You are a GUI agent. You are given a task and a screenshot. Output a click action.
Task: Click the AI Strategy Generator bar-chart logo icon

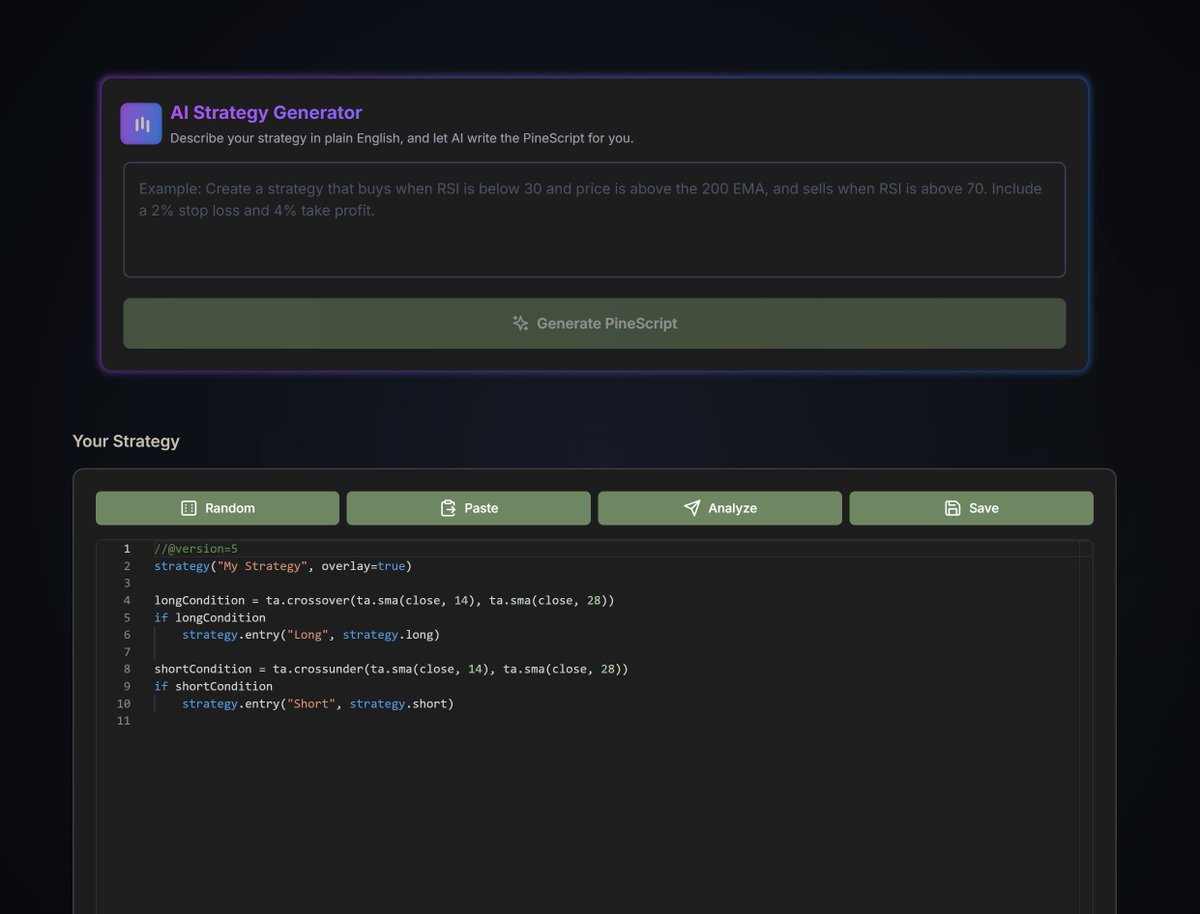click(x=140, y=122)
